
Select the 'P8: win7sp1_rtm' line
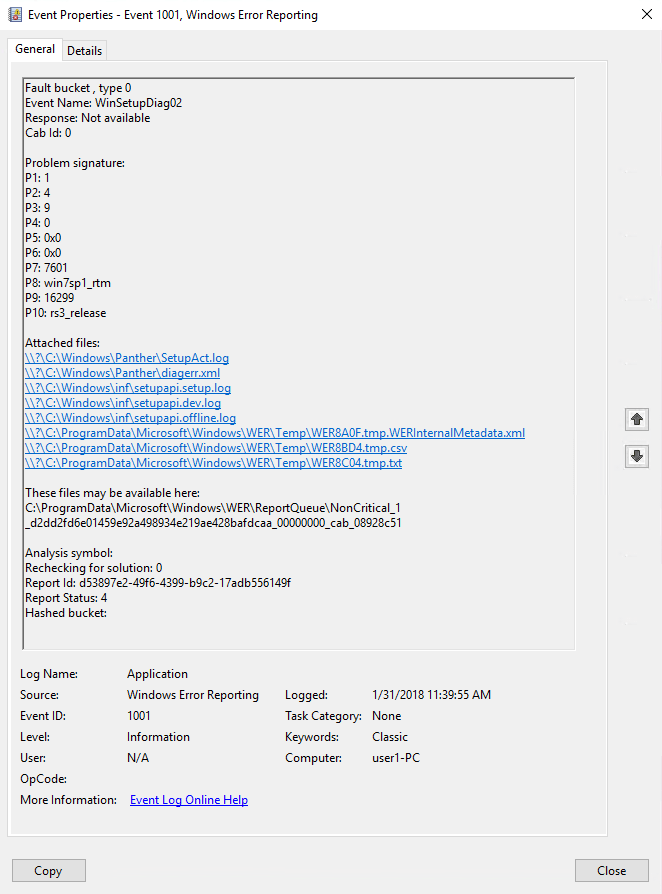tap(68, 283)
